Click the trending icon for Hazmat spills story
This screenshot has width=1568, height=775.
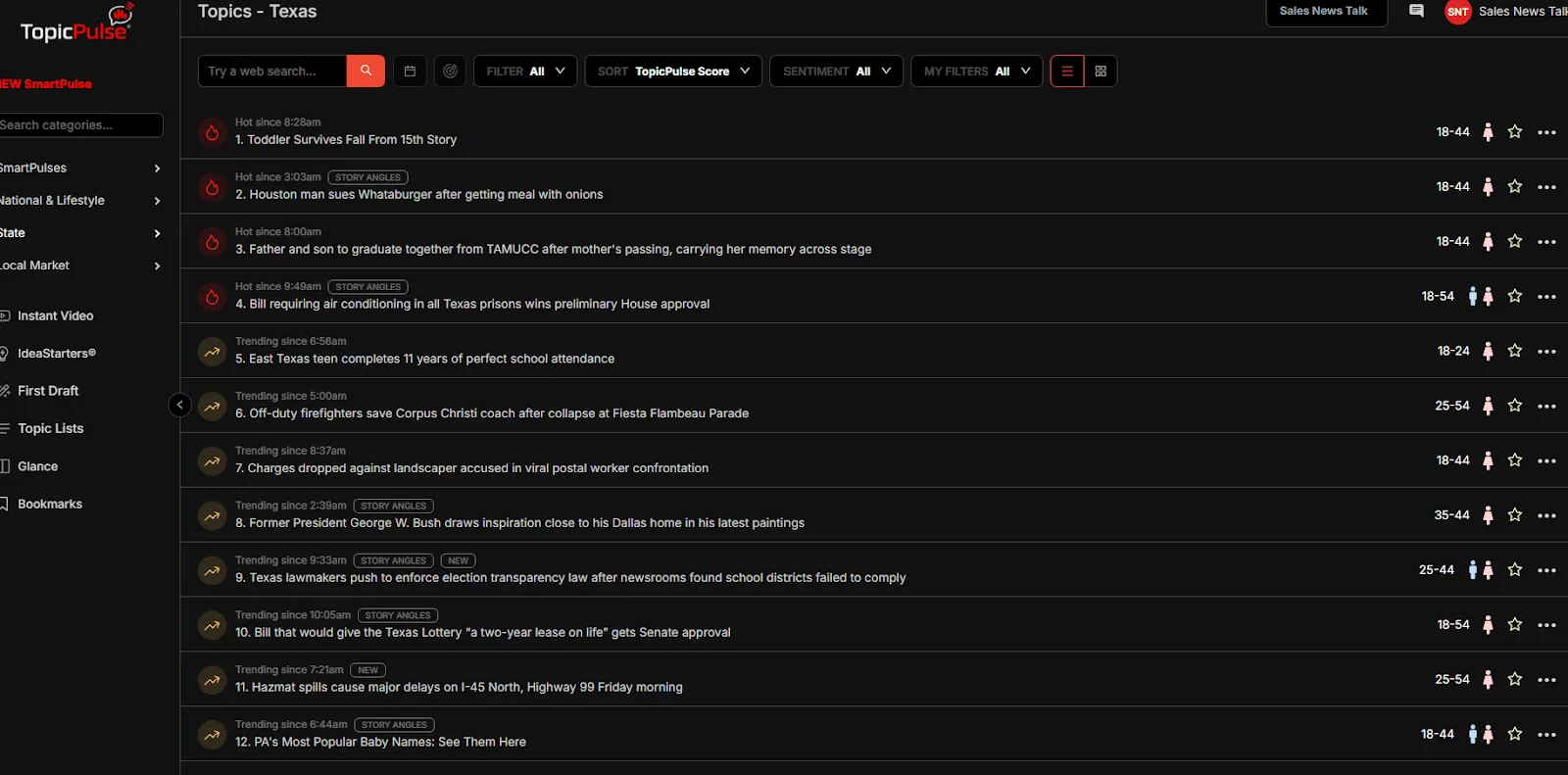point(212,680)
